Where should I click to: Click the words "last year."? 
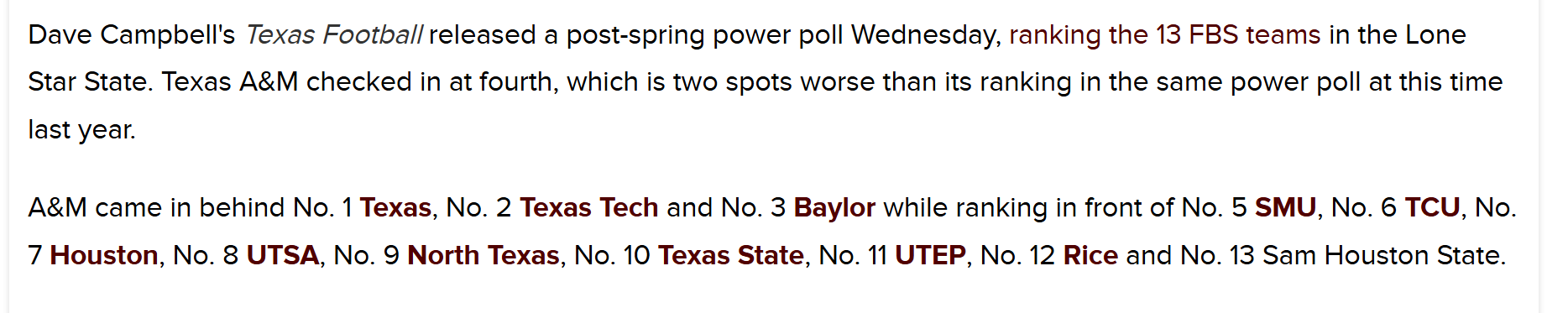click(x=81, y=130)
